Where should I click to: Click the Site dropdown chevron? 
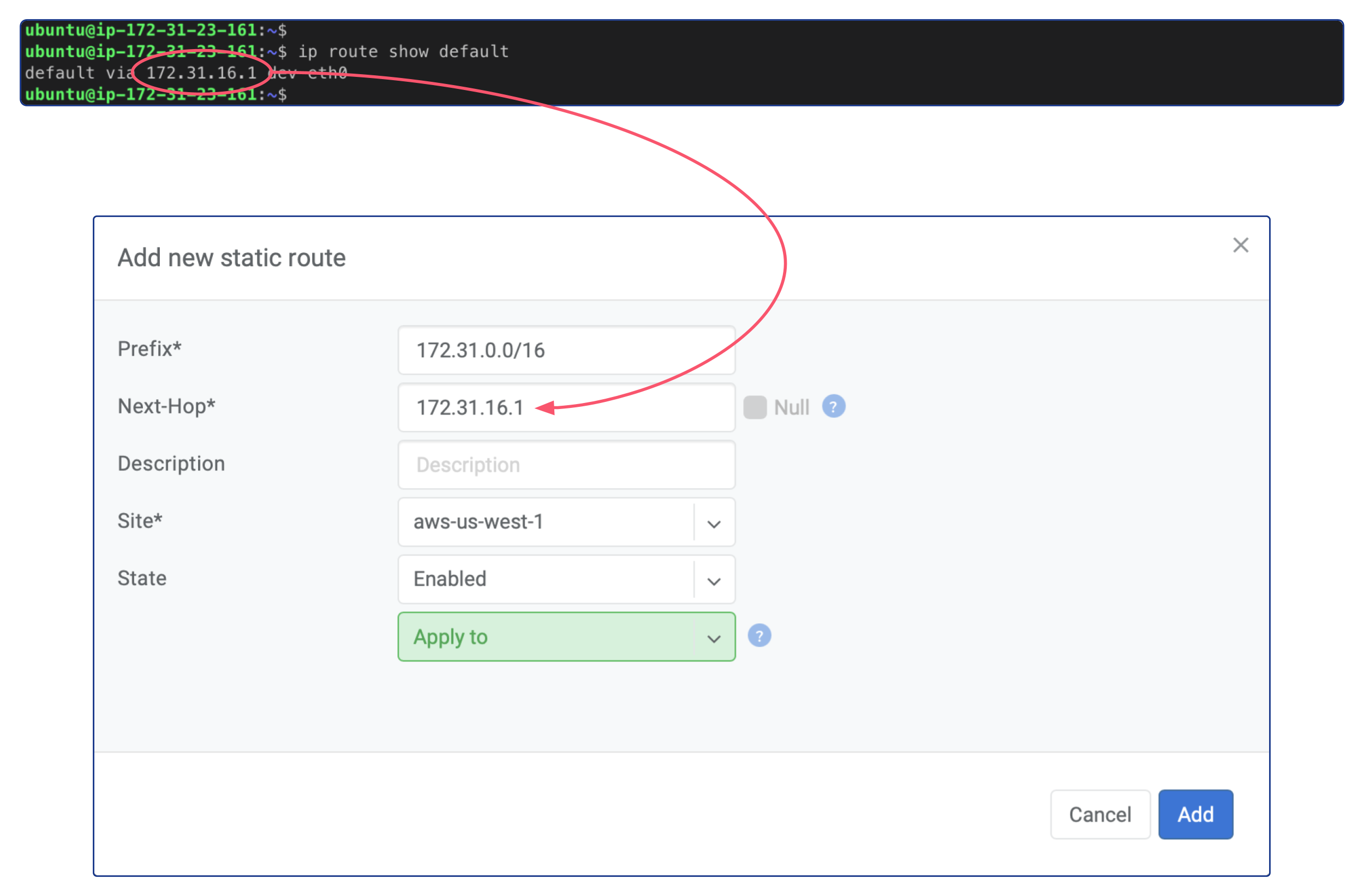714,522
